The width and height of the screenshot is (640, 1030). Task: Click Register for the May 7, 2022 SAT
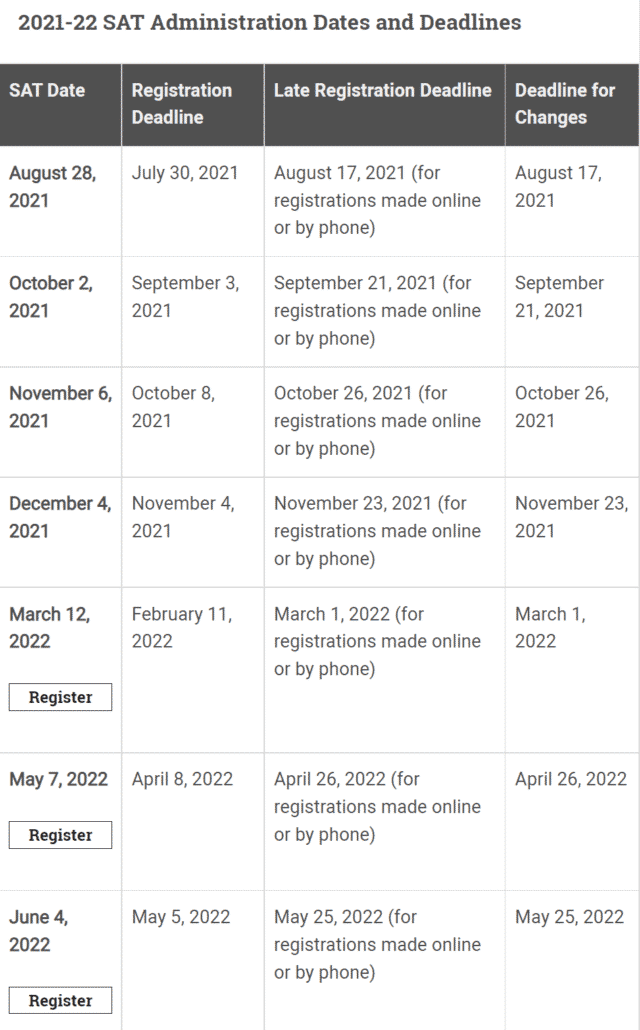click(60, 835)
